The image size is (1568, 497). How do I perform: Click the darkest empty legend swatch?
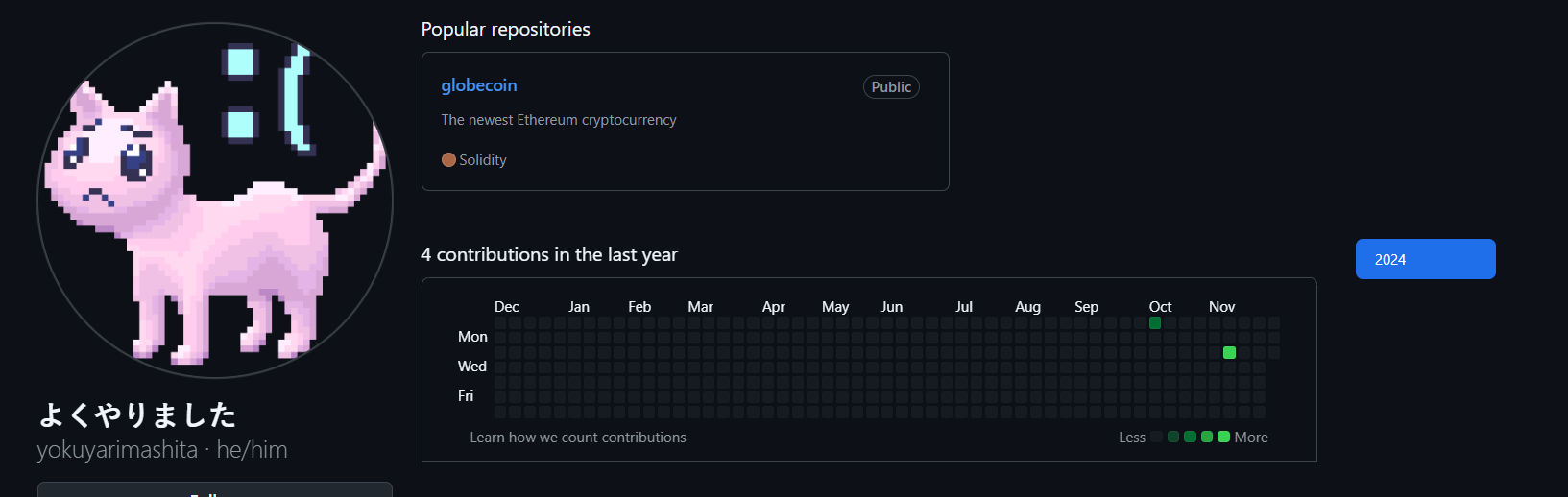pos(1157,438)
